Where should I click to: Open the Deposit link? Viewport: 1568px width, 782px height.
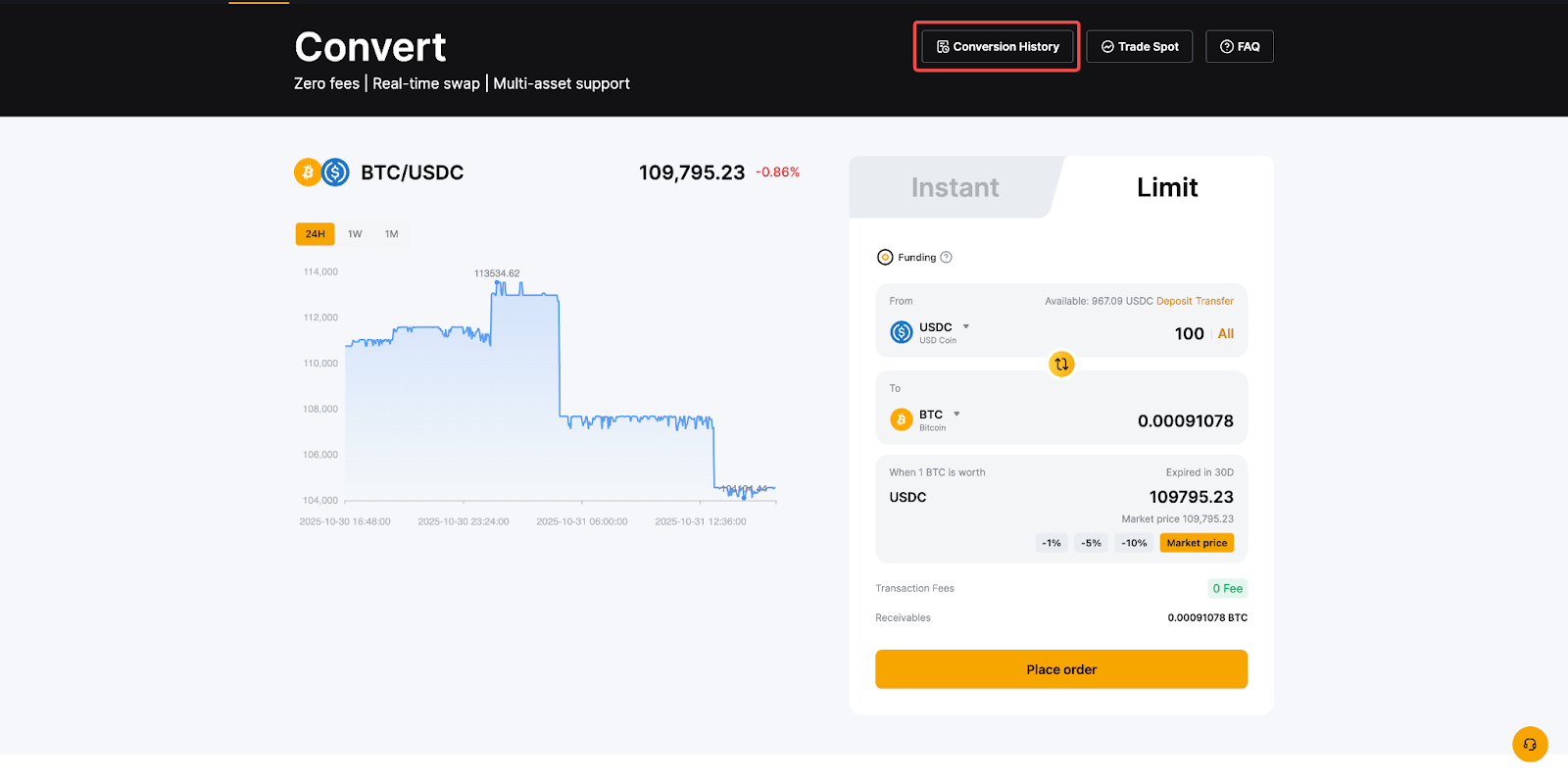pyautogui.click(x=1174, y=302)
